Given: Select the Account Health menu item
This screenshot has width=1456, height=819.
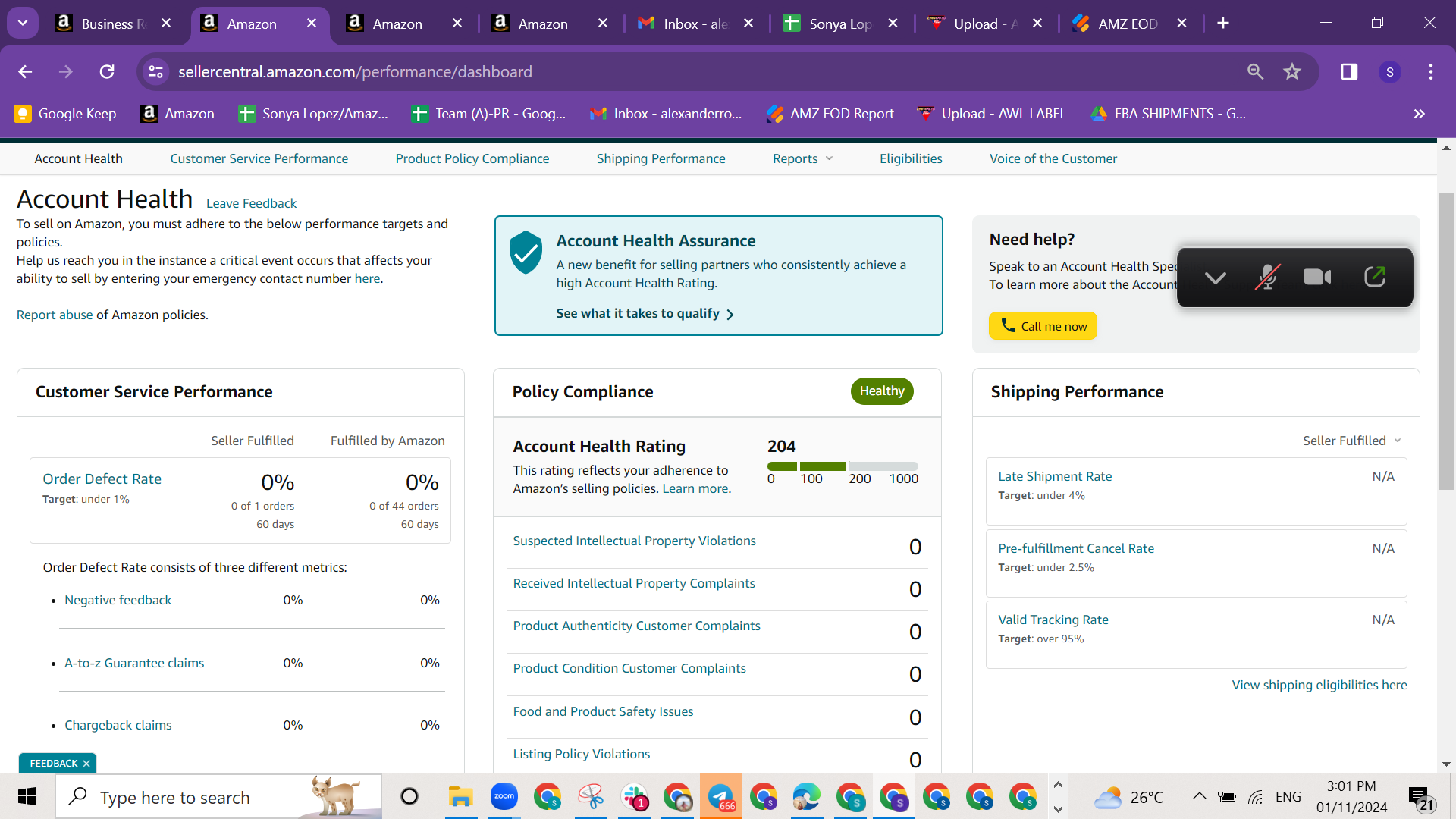Looking at the screenshot, I should (78, 158).
